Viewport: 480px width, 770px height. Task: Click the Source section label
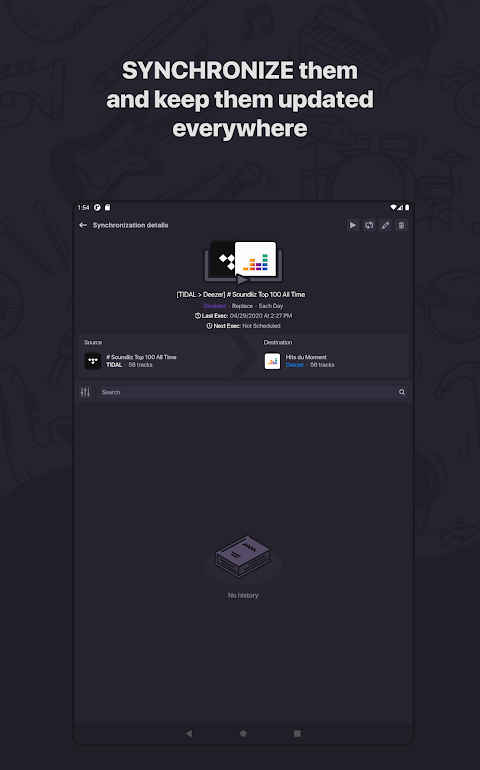pos(93,342)
